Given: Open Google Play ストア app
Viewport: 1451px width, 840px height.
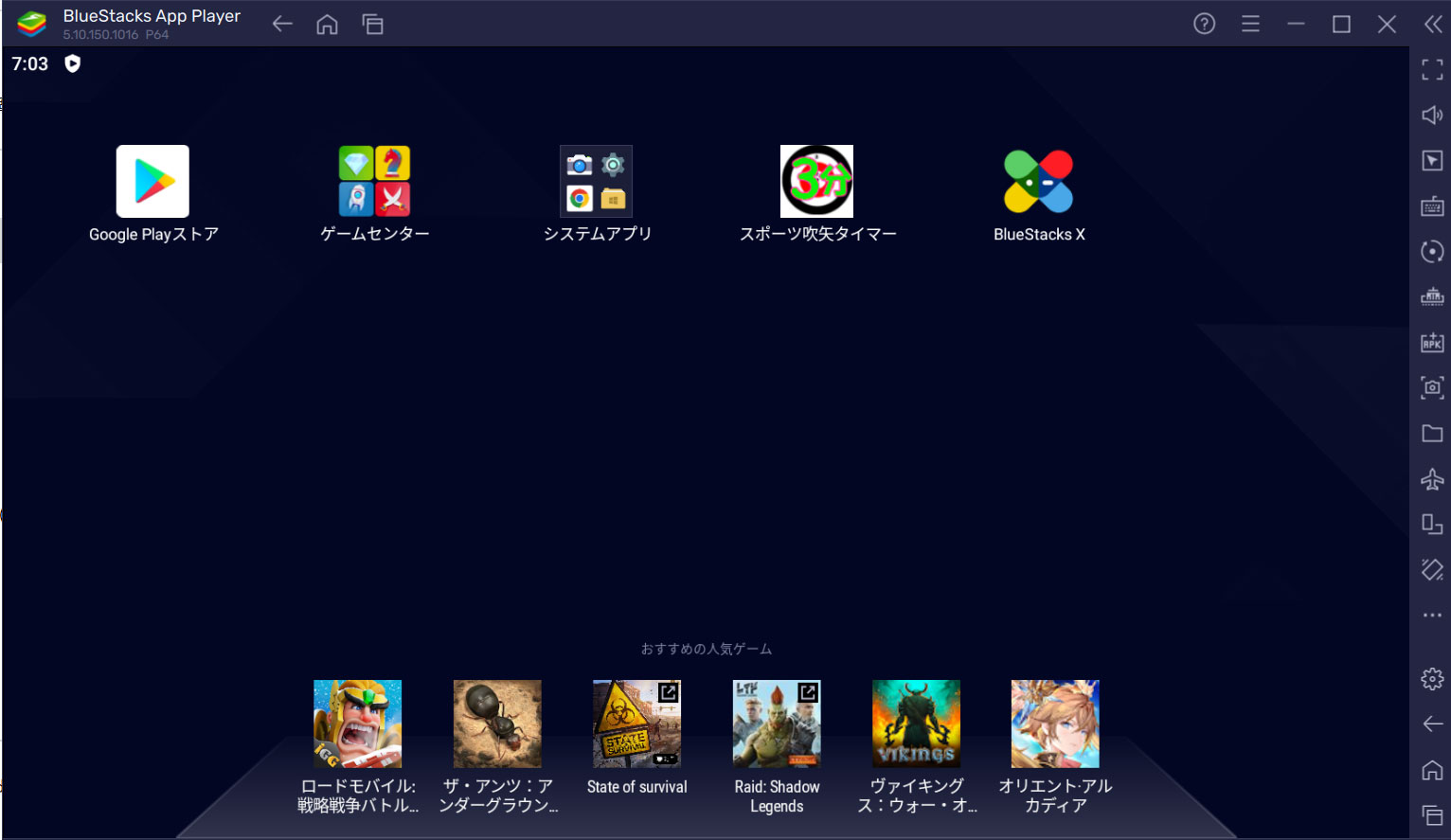Looking at the screenshot, I should pos(152,181).
